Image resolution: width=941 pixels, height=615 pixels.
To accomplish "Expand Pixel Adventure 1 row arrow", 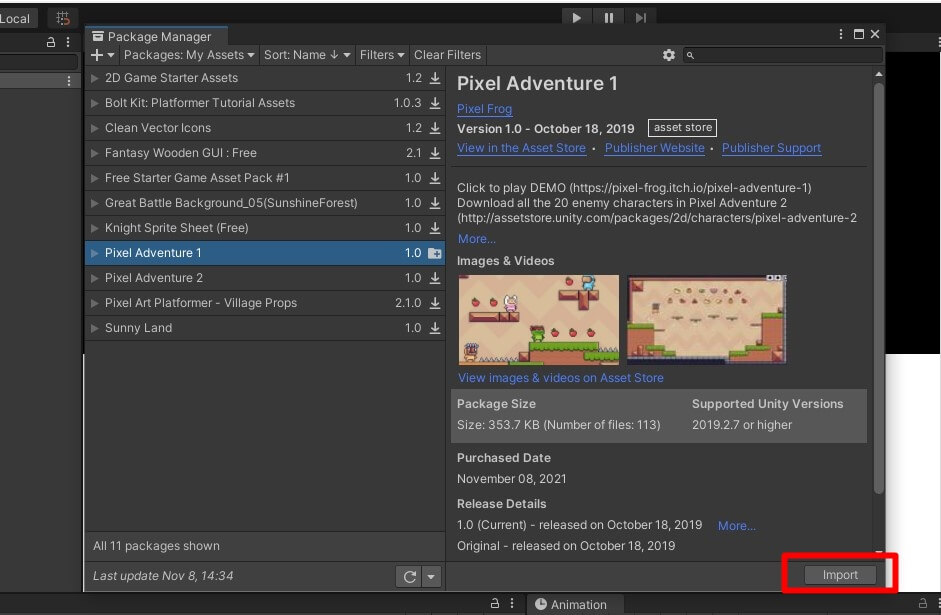I will 94,253.
